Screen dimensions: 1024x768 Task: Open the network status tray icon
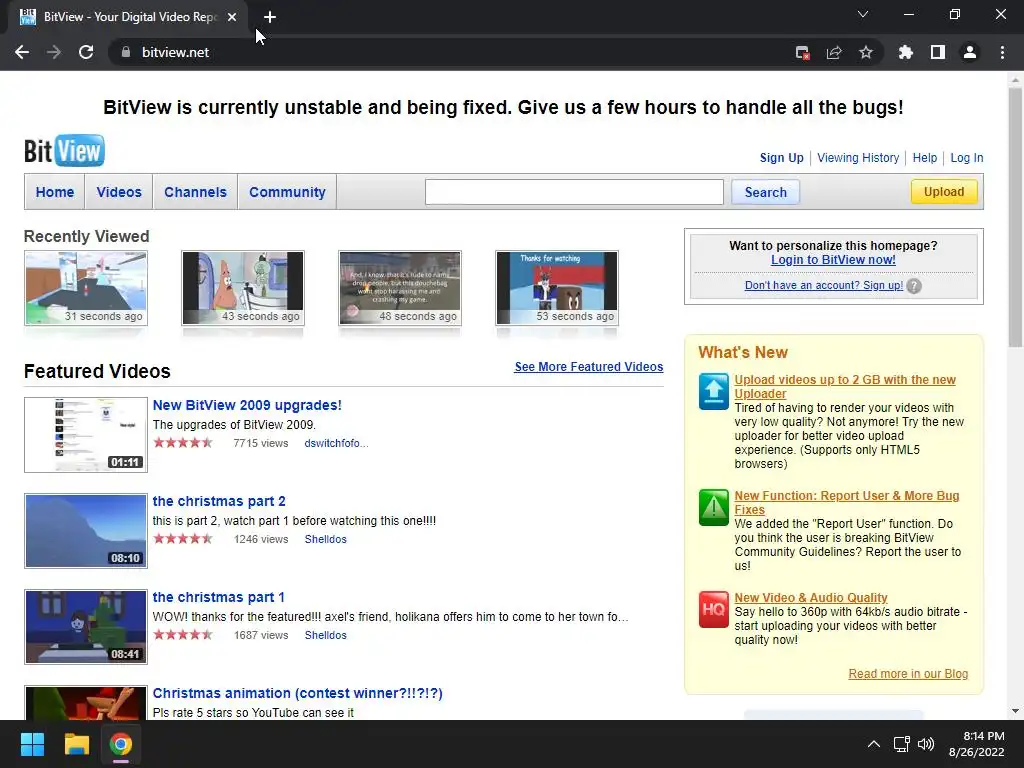pyautogui.click(x=902, y=744)
